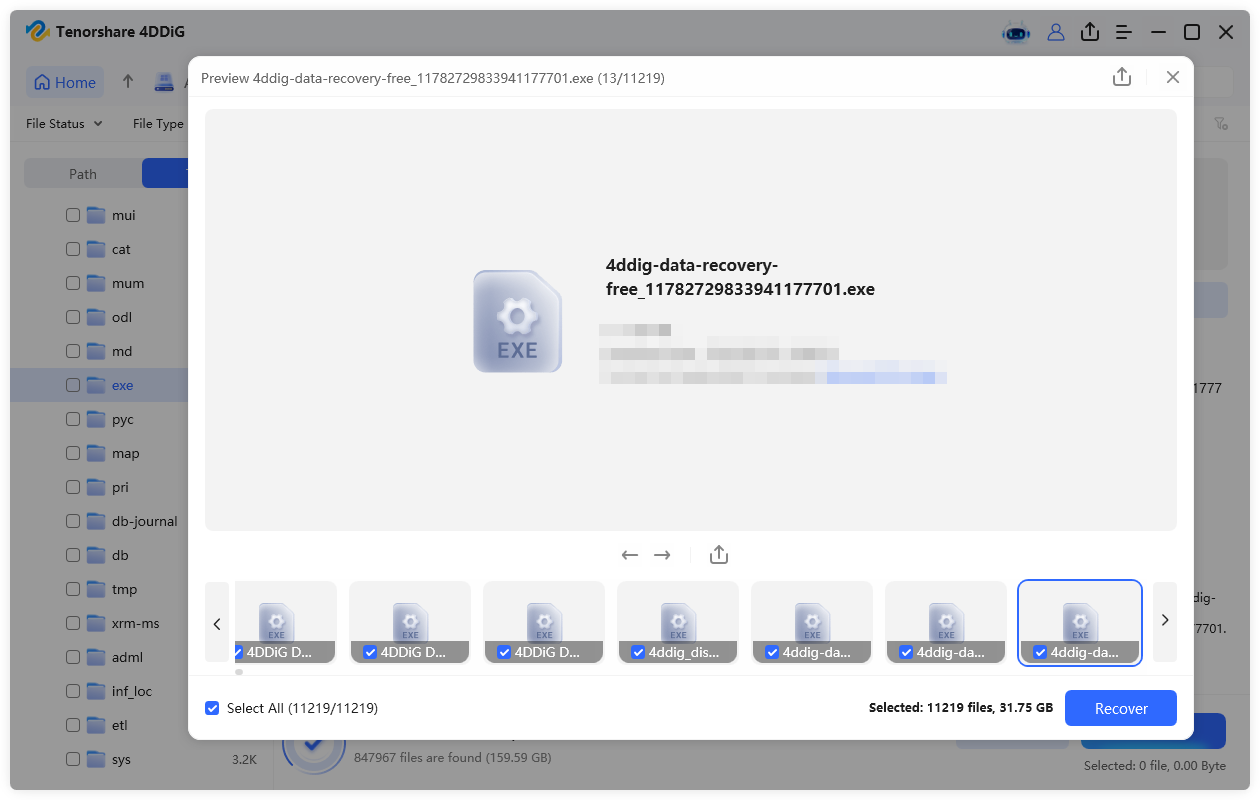Screen dimensions: 1260x800
Task: Move the thumbnail strip left with the chevron
Action: [217, 622]
